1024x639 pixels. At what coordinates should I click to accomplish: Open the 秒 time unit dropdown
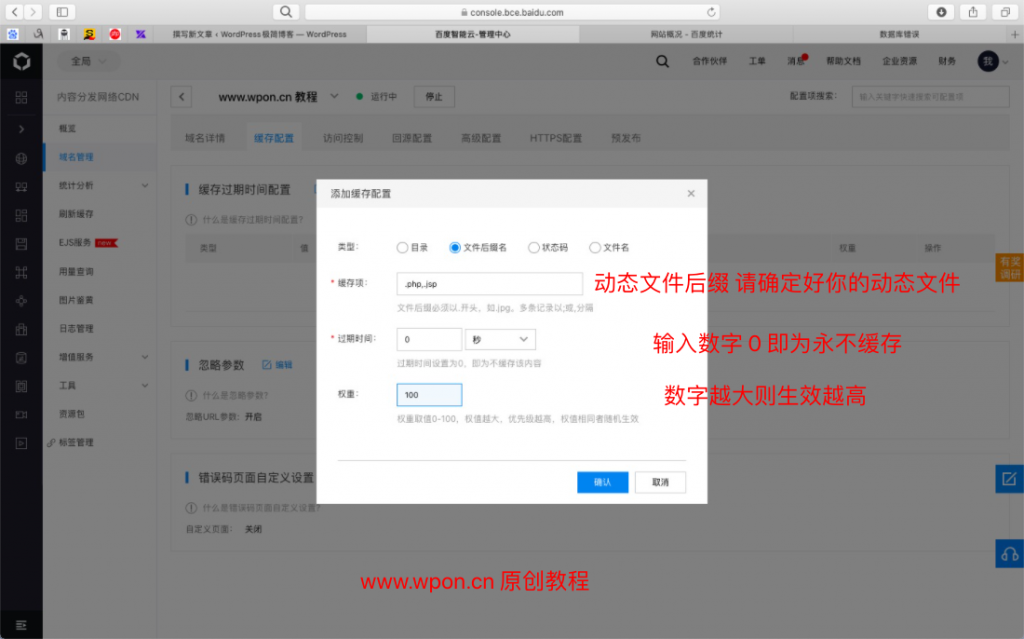(500, 340)
